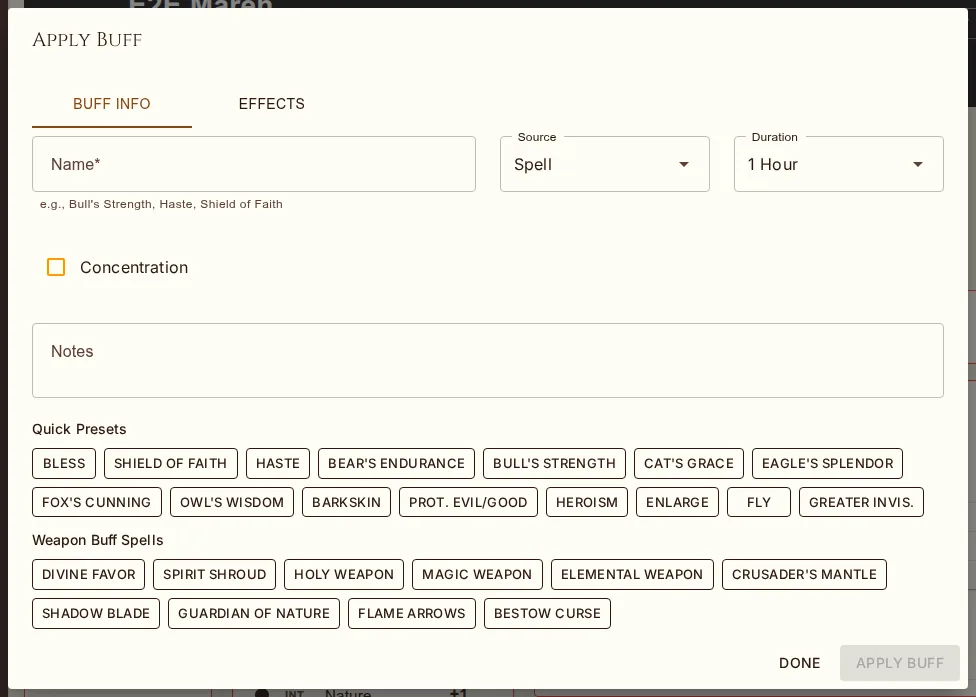Pick the Shadow Blade buff
The width and height of the screenshot is (976, 697).
pyautogui.click(x=96, y=614)
